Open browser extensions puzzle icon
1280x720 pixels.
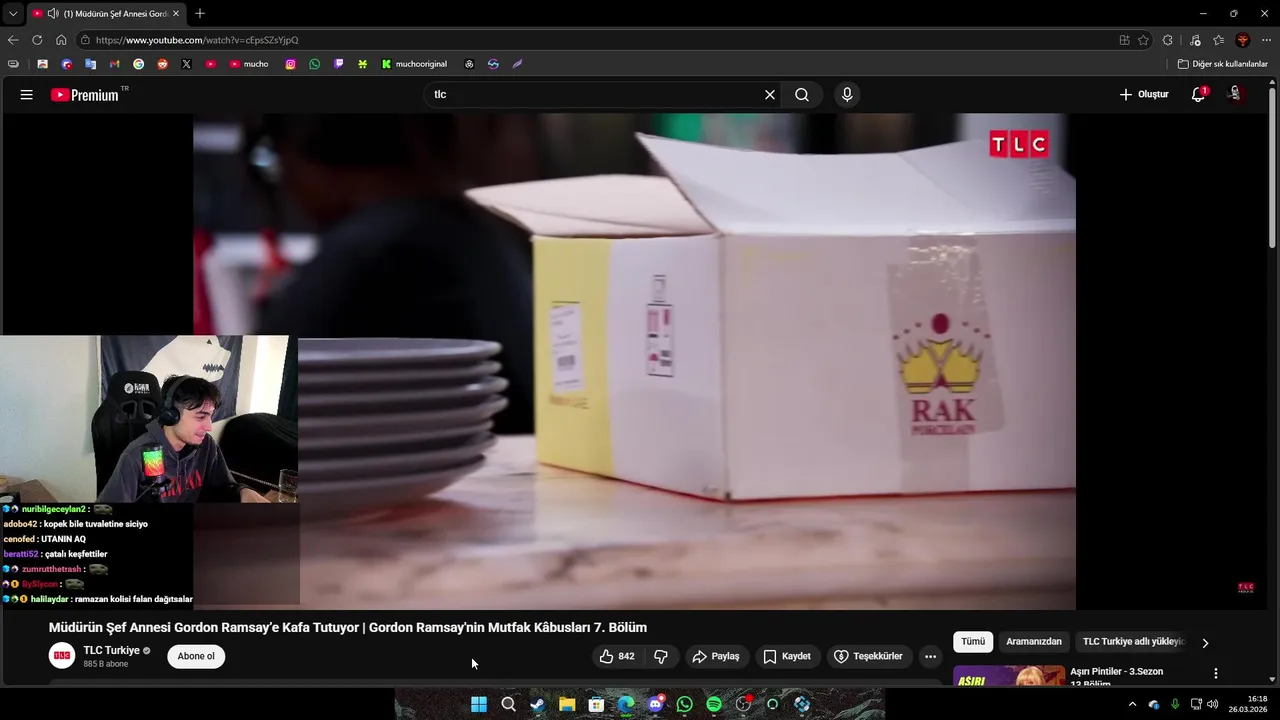pyautogui.click(x=1168, y=40)
